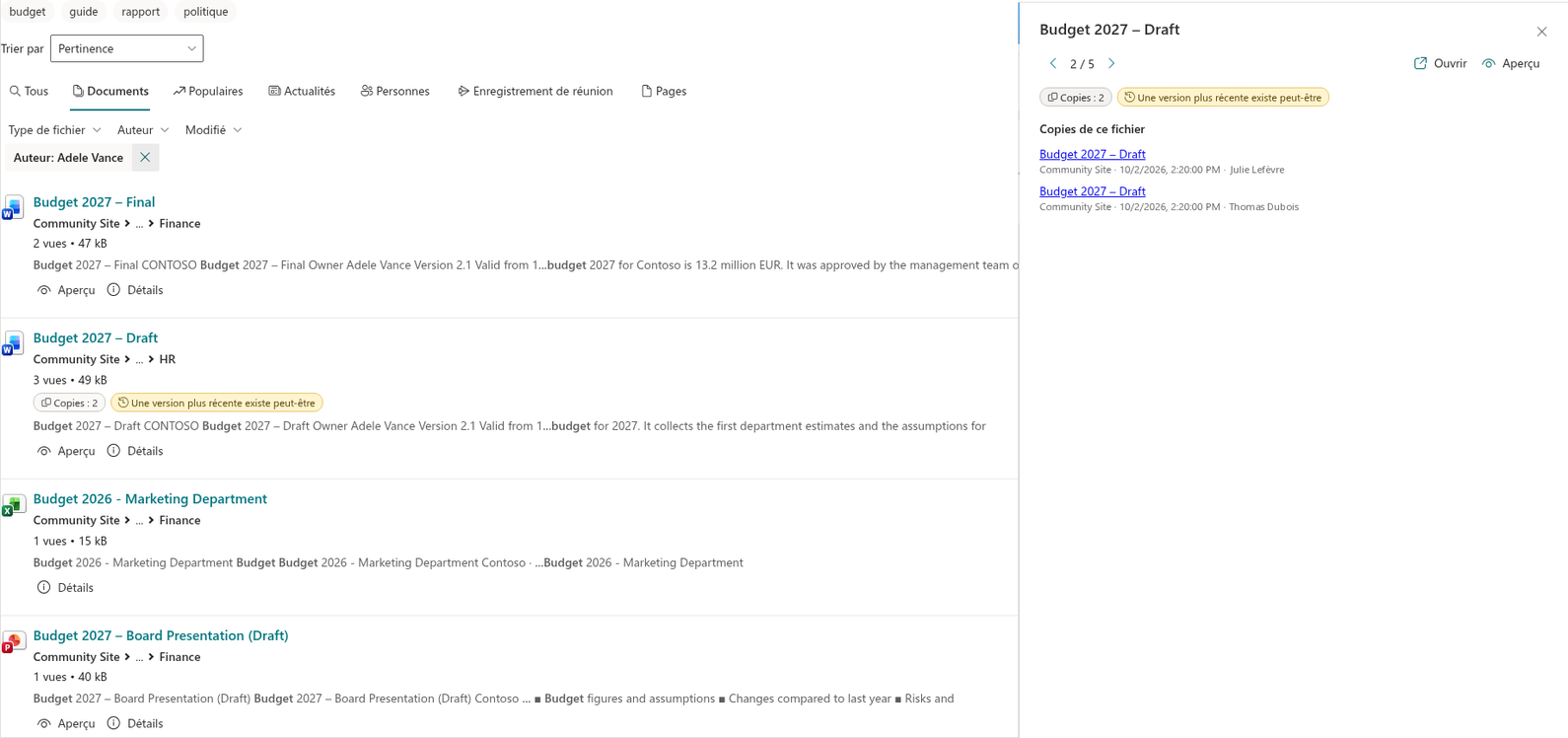The height and width of the screenshot is (738, 1568).
Task: Open the draft copy by Thomas Dubois
Action: click(x=1093, y=191)
